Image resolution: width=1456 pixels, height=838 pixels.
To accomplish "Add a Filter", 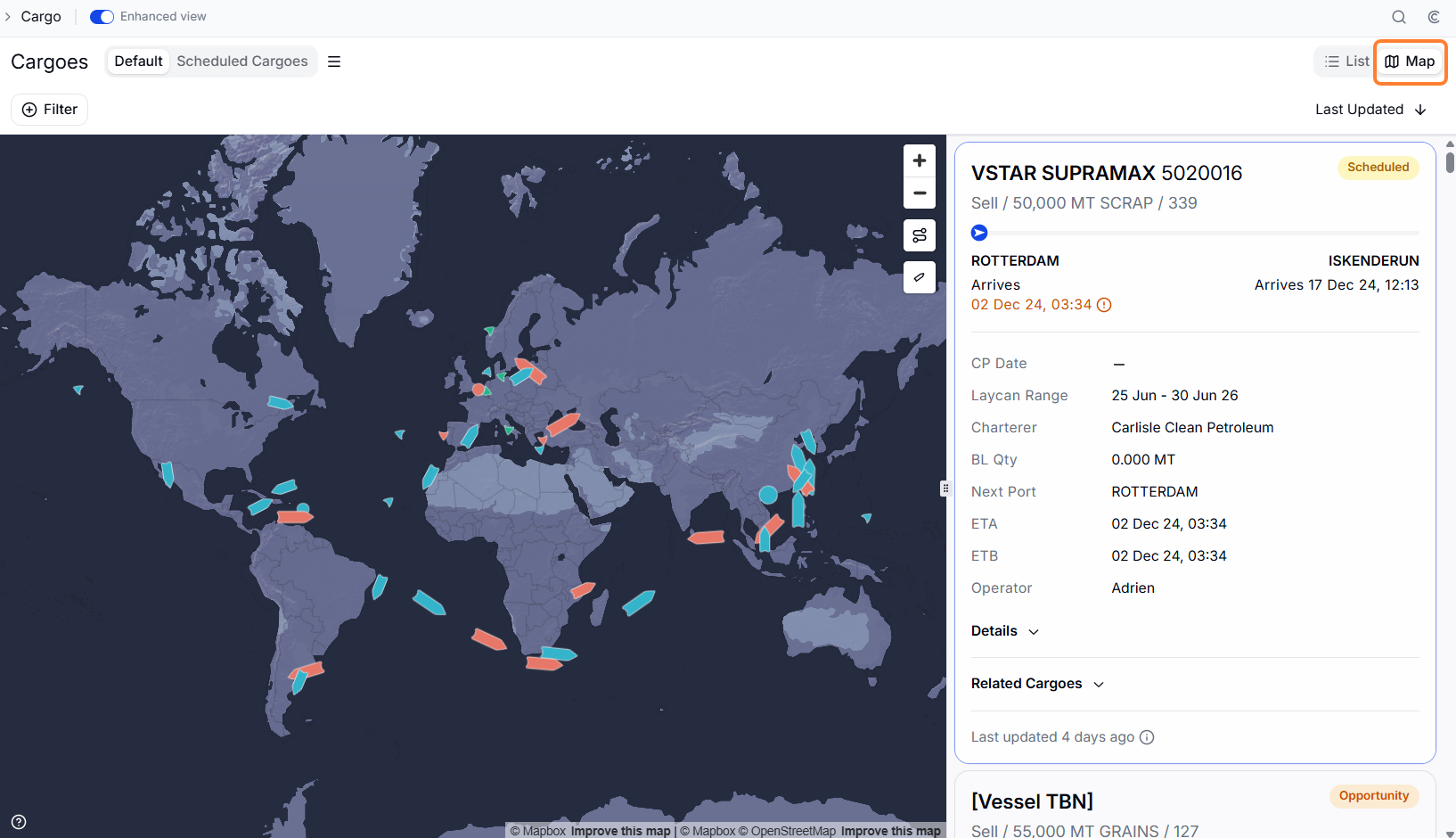I will (49, 110).
